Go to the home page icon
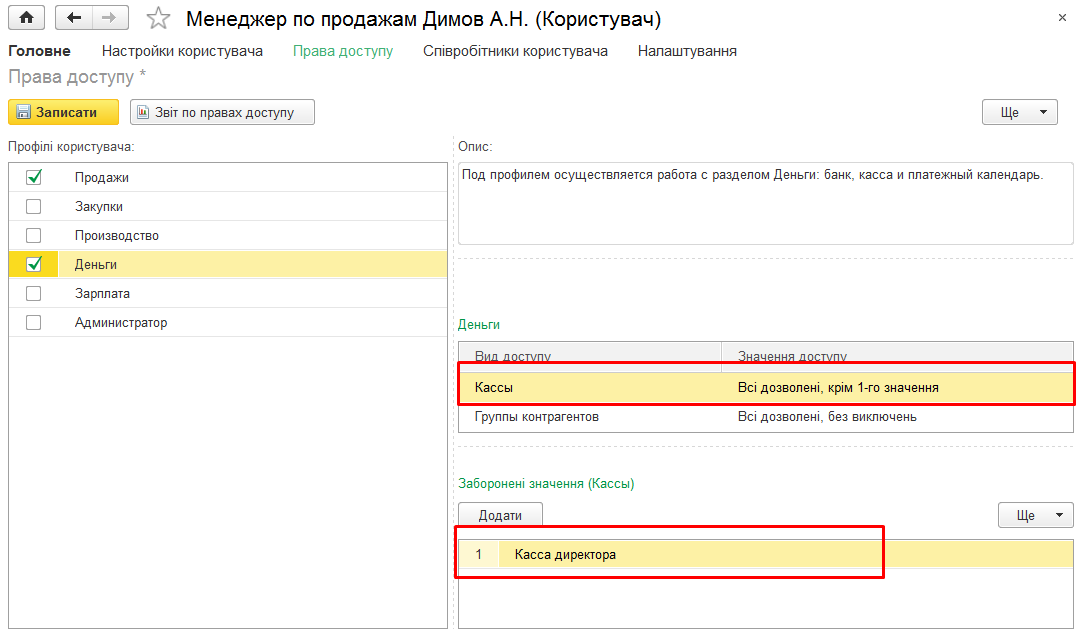 click(26, 18)
